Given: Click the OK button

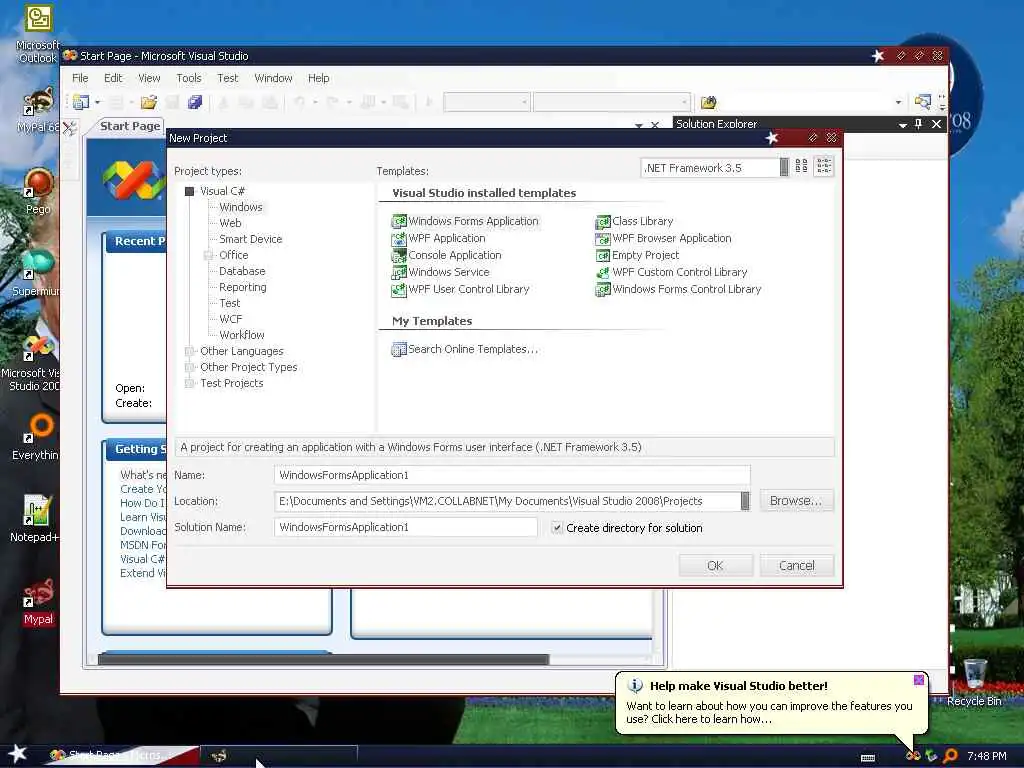Looking at the screenshot, I should pyautogui.click(x=716, y=566).
